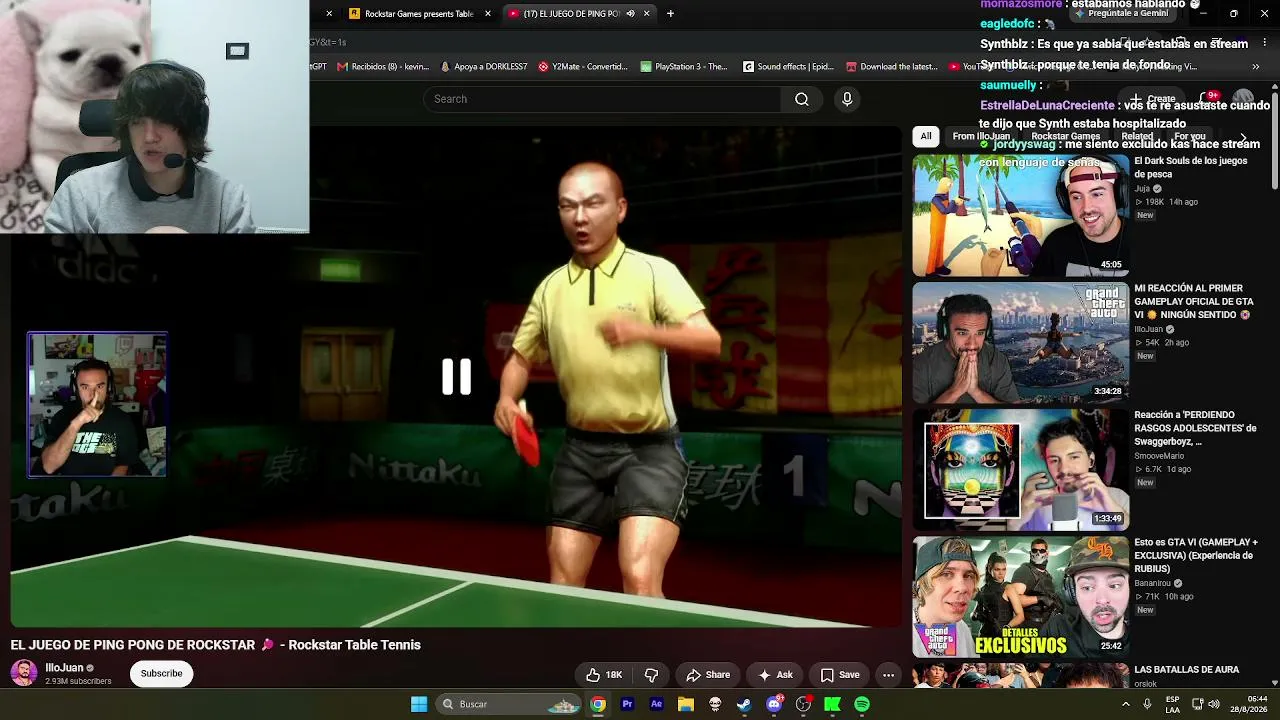
Task: Open the PlayStation 3 bookmark
Action: [x=684, y=67]
